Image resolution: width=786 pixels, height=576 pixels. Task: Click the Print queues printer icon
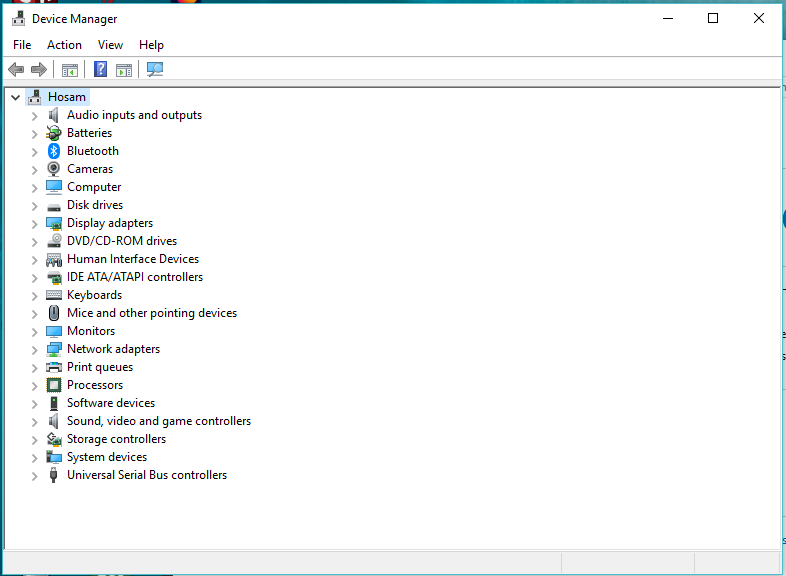click(54, 367)
